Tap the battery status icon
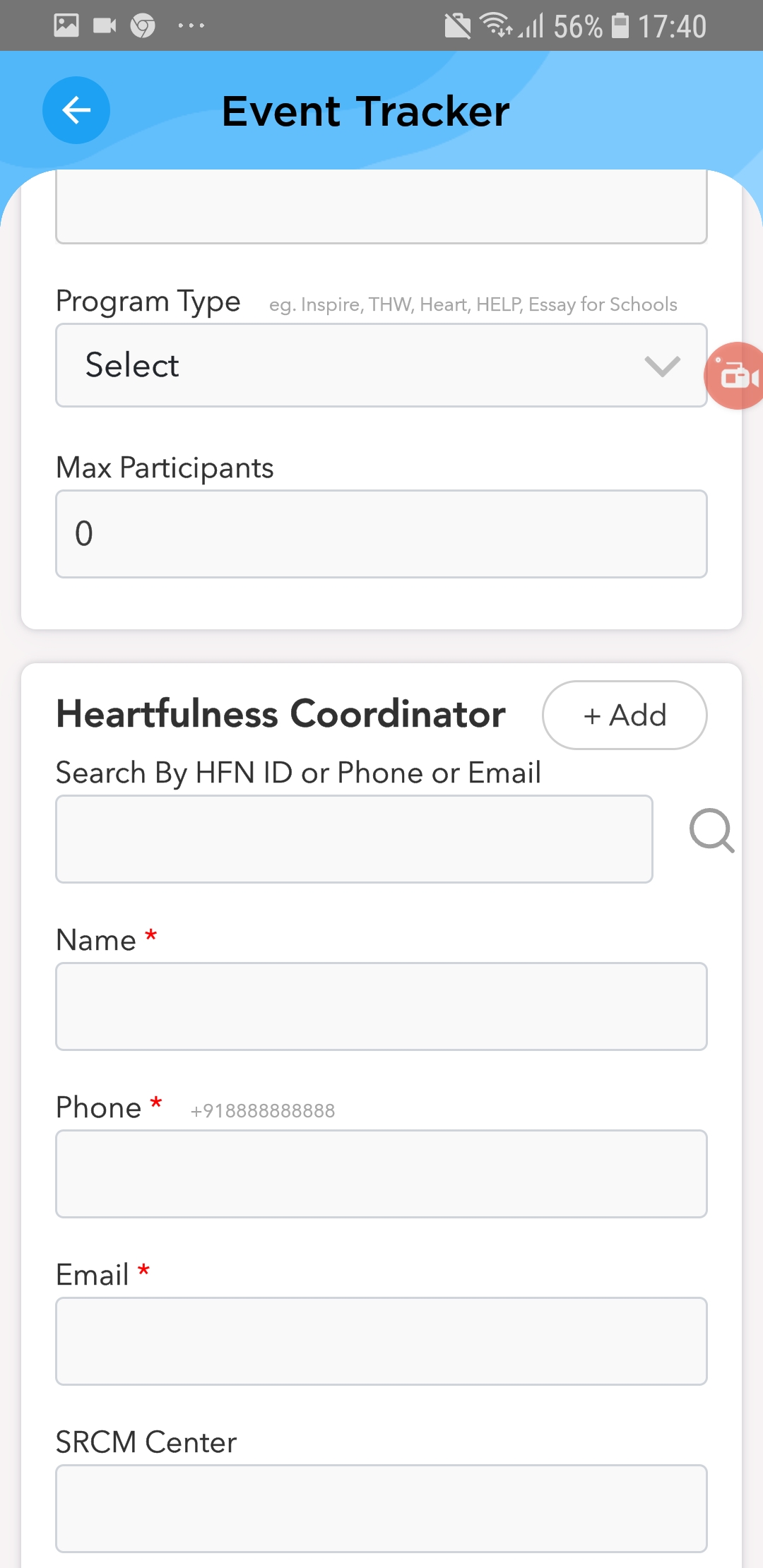 click(620, 25)
